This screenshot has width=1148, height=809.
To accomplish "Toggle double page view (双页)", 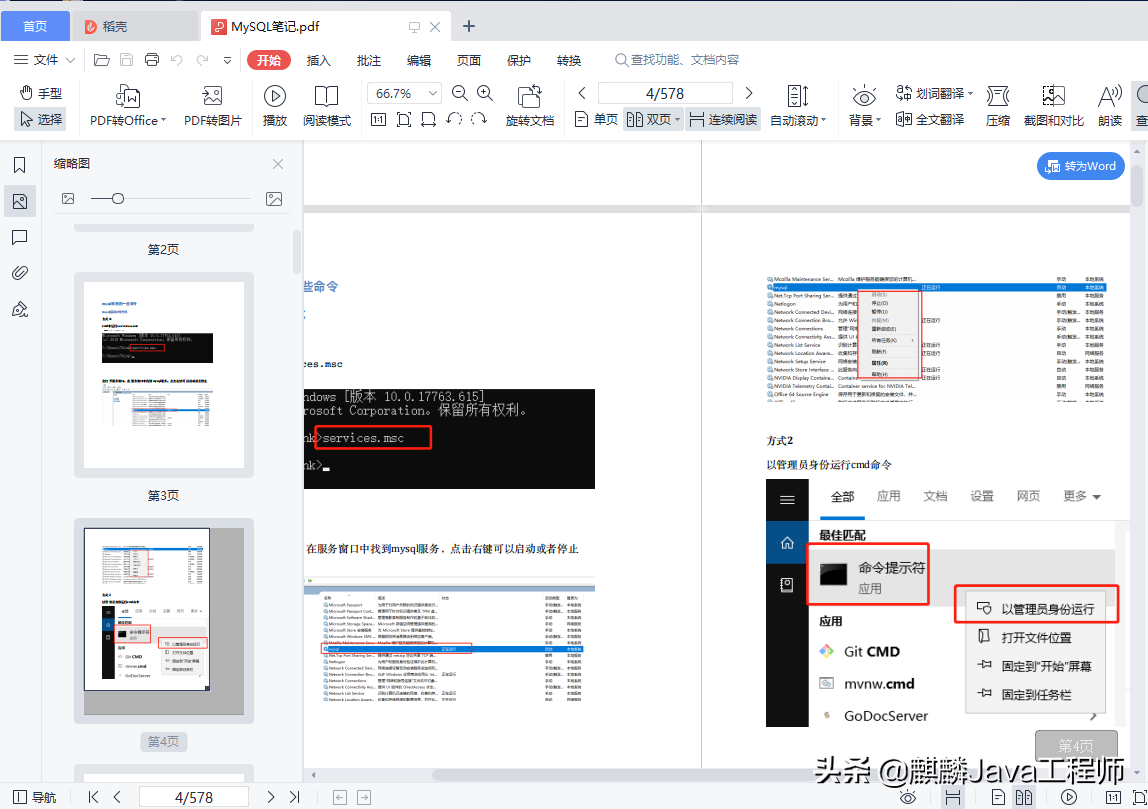I will (652, 119).
